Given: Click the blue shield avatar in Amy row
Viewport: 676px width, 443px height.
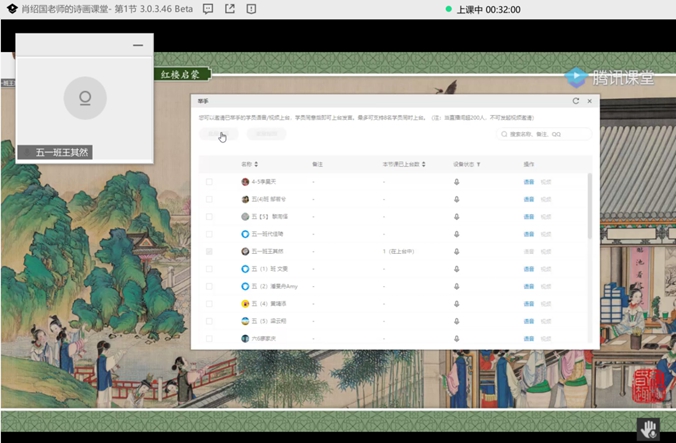Looking at the screenshot, I should (x=245, y=286).
